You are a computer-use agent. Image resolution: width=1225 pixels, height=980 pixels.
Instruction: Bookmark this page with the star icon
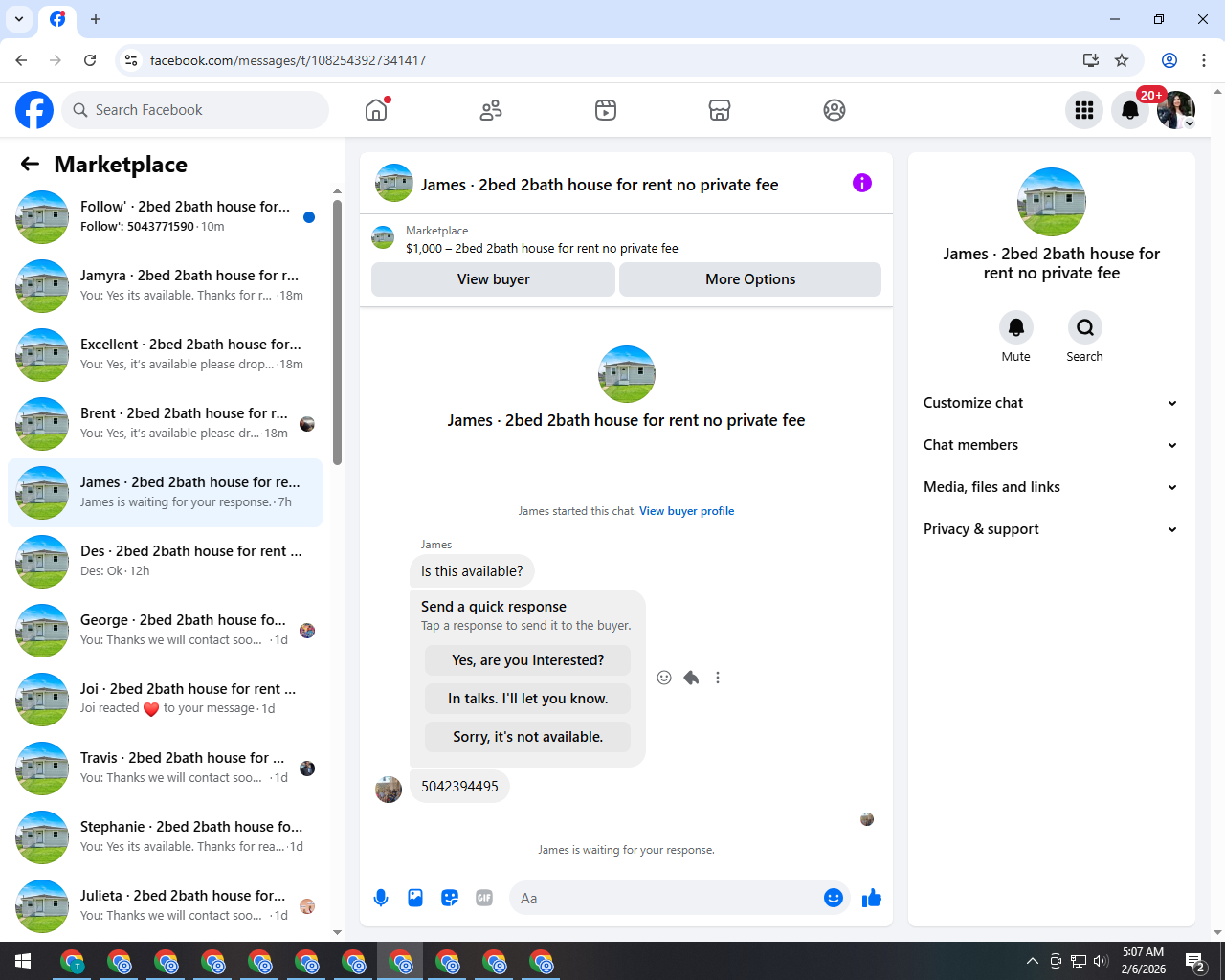coord(1122,60)
